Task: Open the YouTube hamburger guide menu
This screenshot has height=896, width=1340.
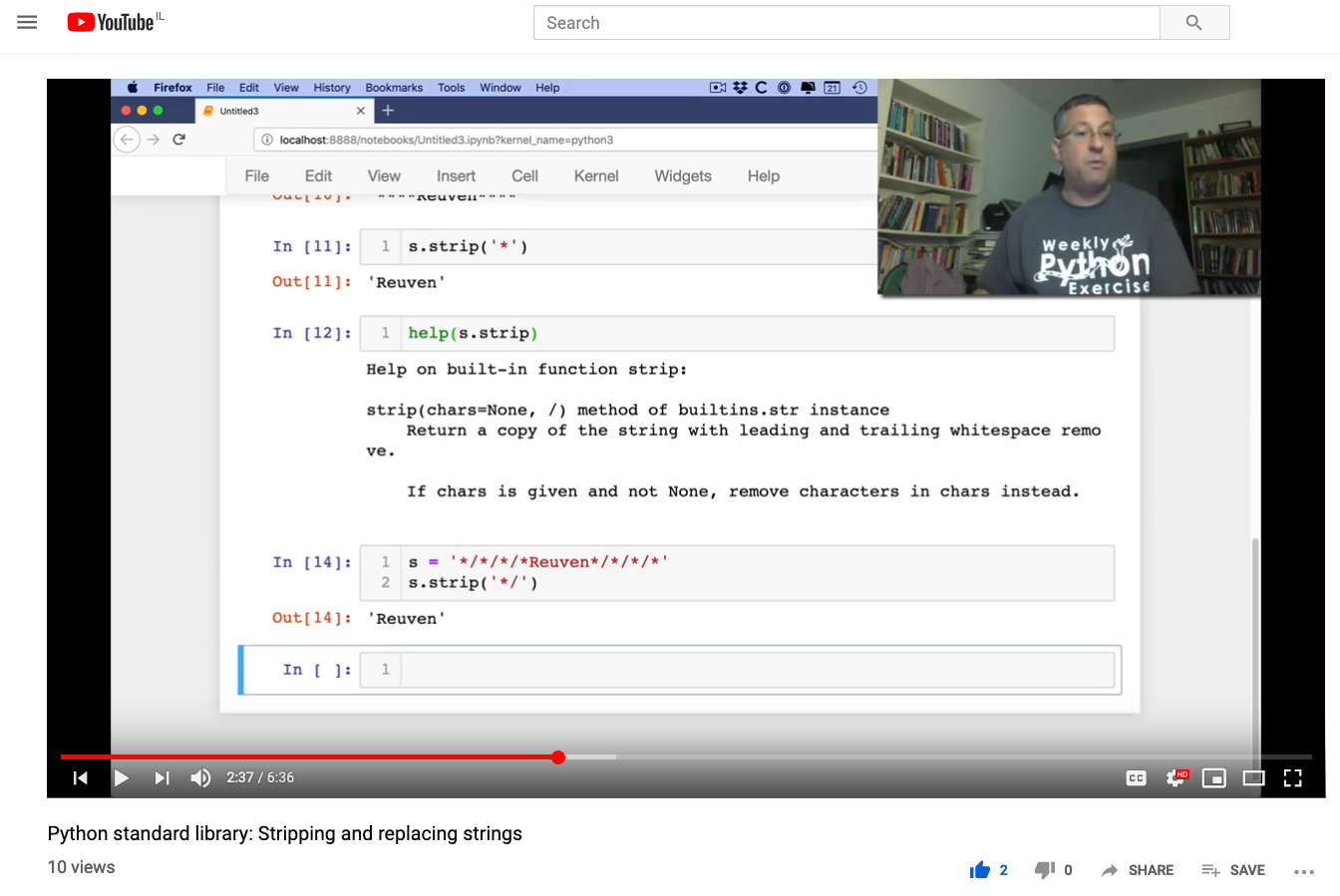Action: coord(27,22)
